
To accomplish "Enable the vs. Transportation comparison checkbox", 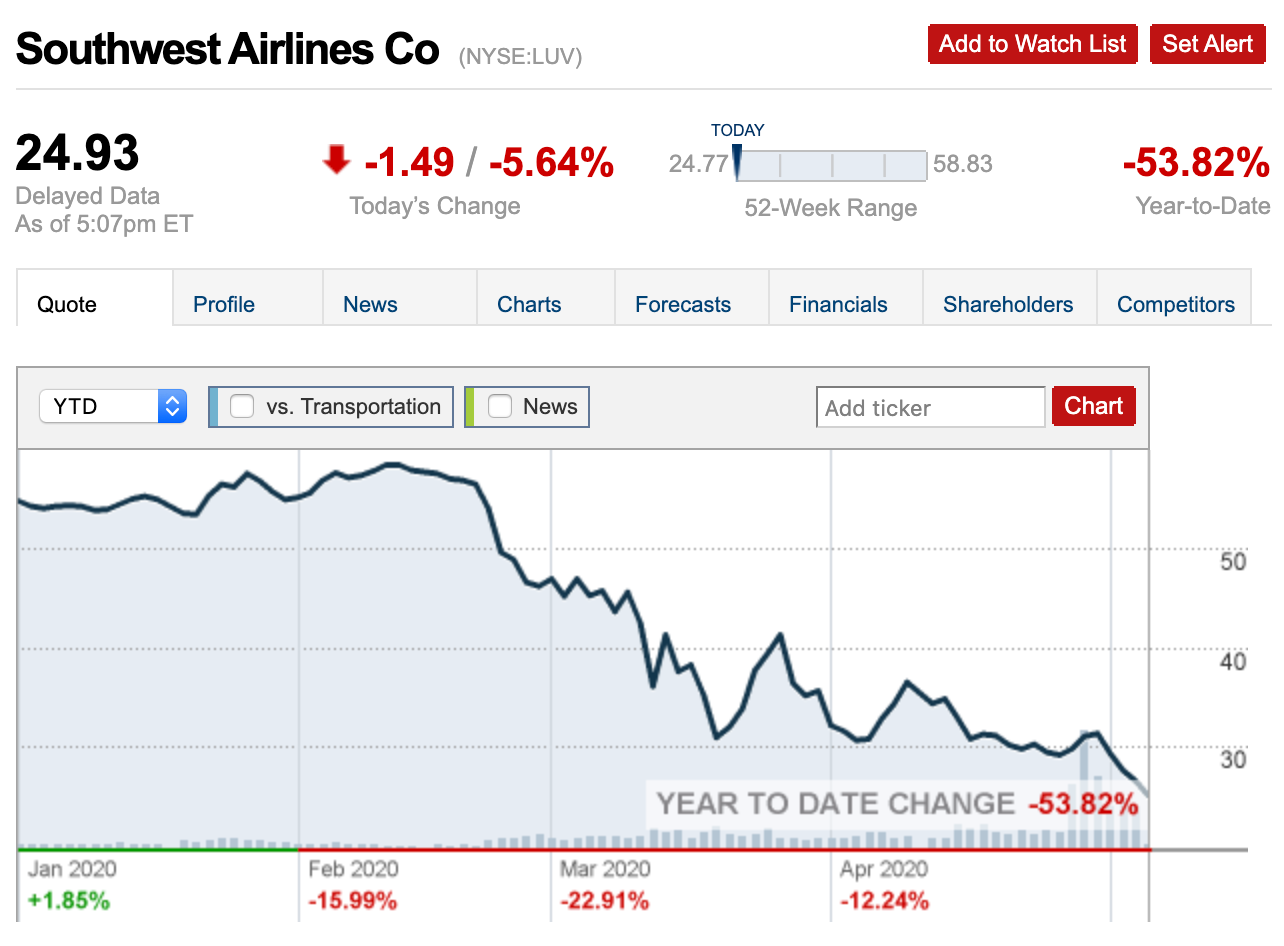I will point(241,406).
